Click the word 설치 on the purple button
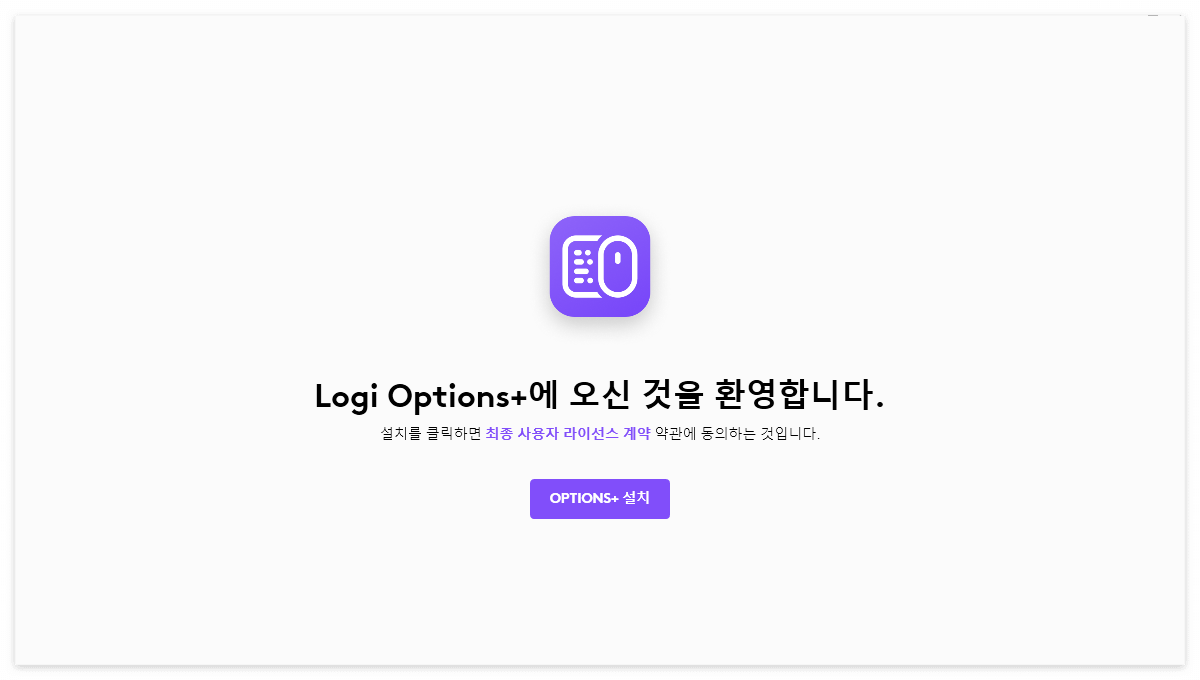 coord(636,498)
